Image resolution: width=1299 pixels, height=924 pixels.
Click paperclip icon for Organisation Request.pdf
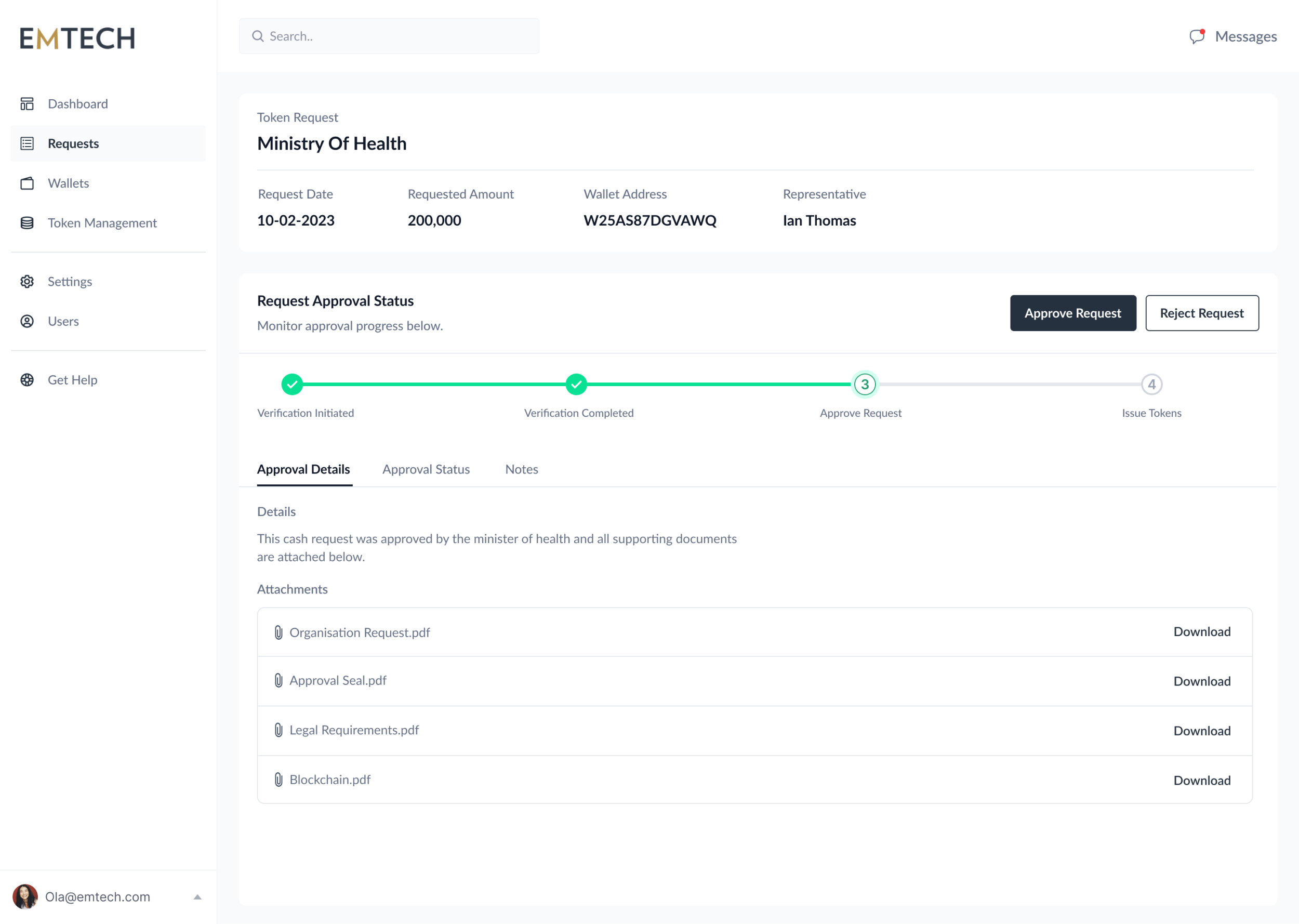coord(278,632)
